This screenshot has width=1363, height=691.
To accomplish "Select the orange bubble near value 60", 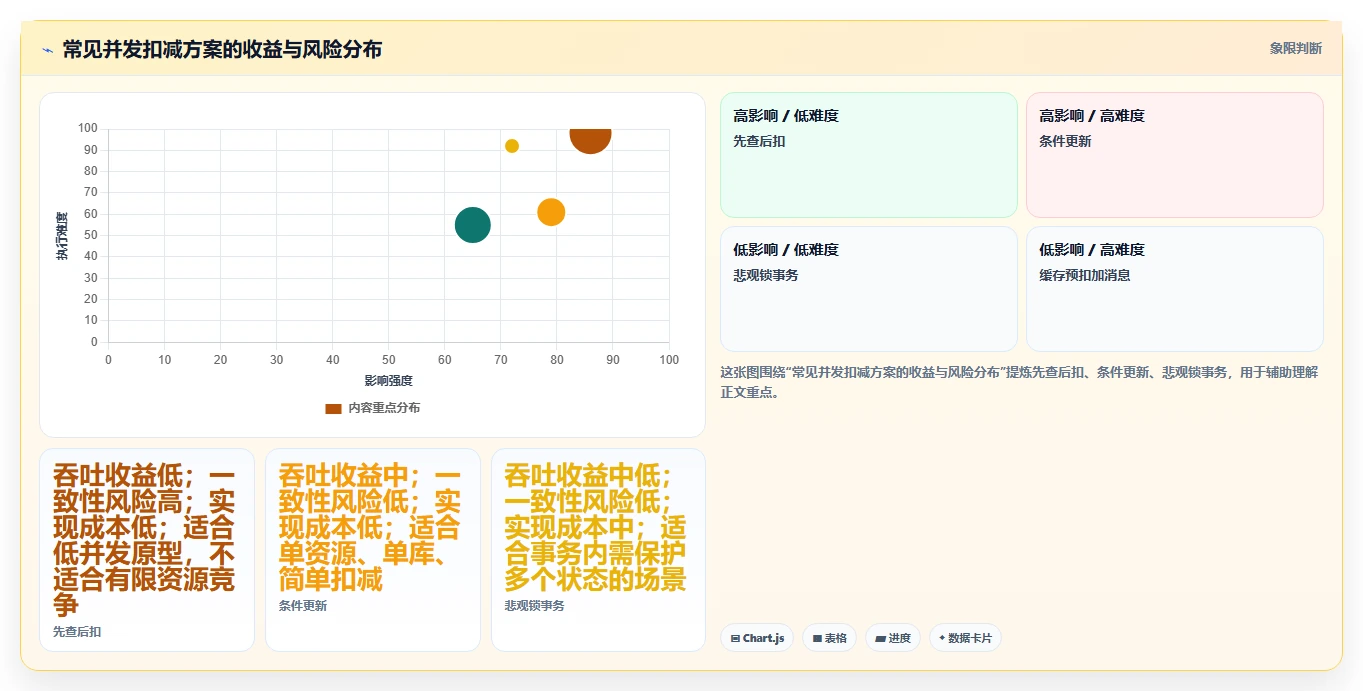I will [551, 212].
